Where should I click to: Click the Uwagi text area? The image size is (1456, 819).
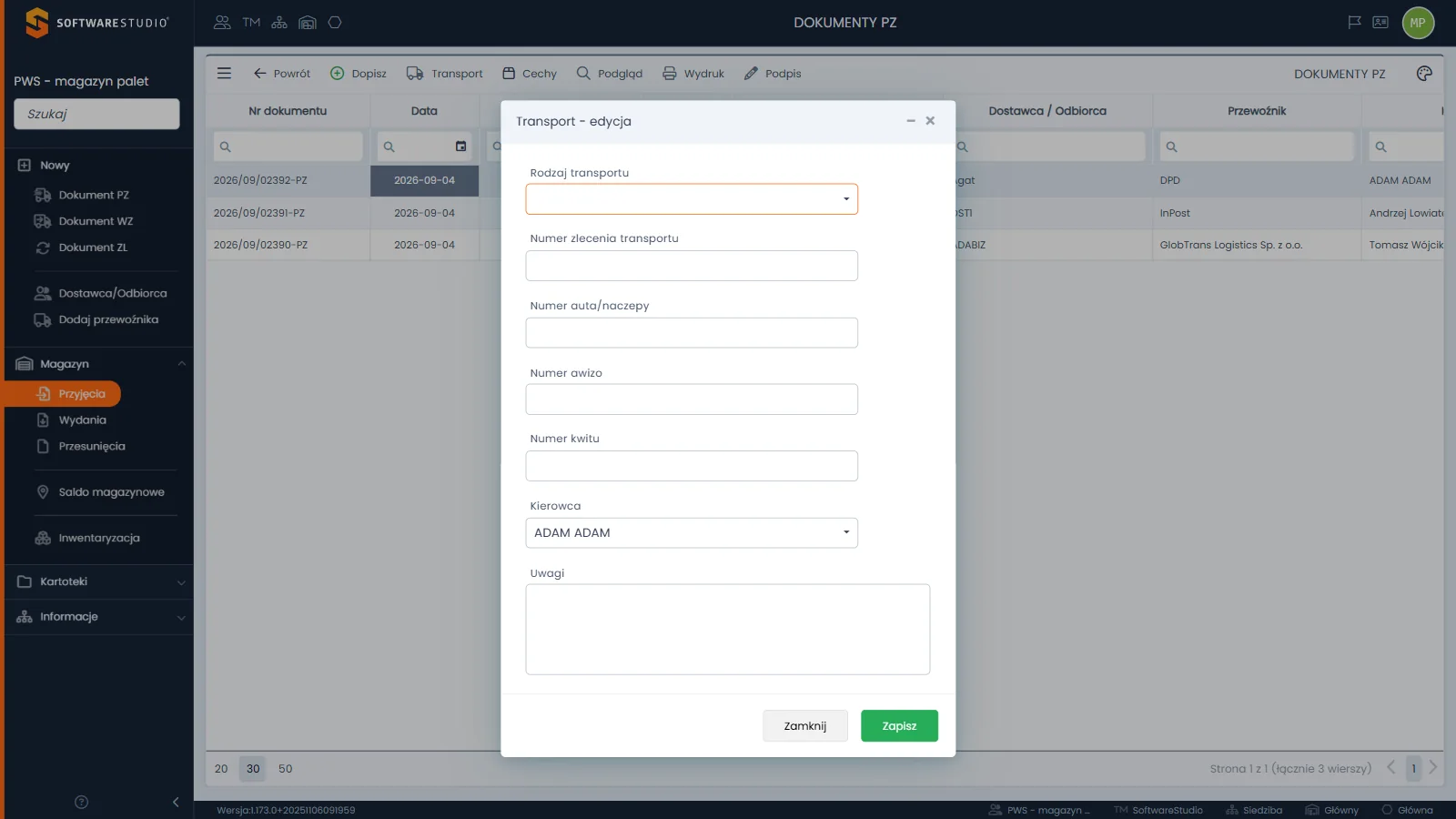728,630
